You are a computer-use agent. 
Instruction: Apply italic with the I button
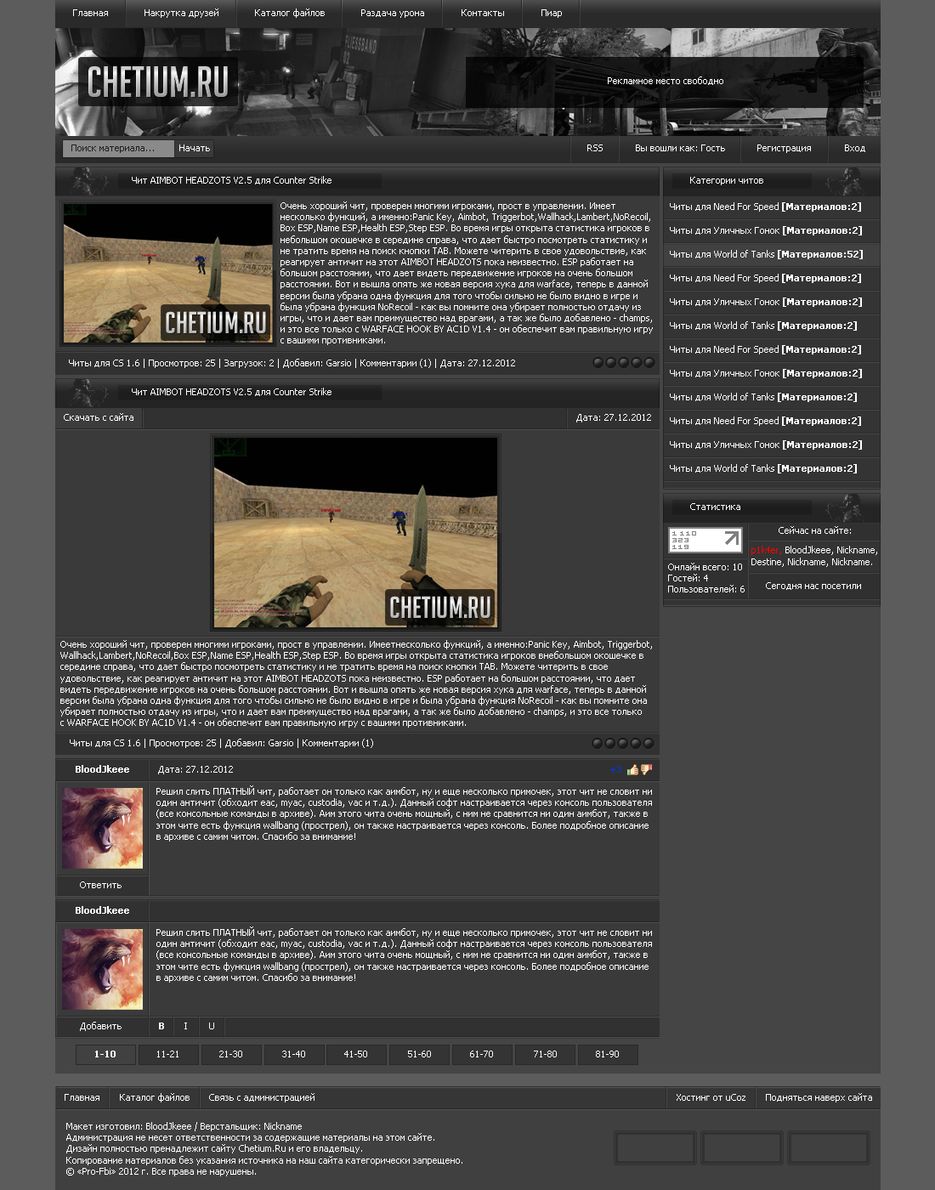[x=185, y=1026]
